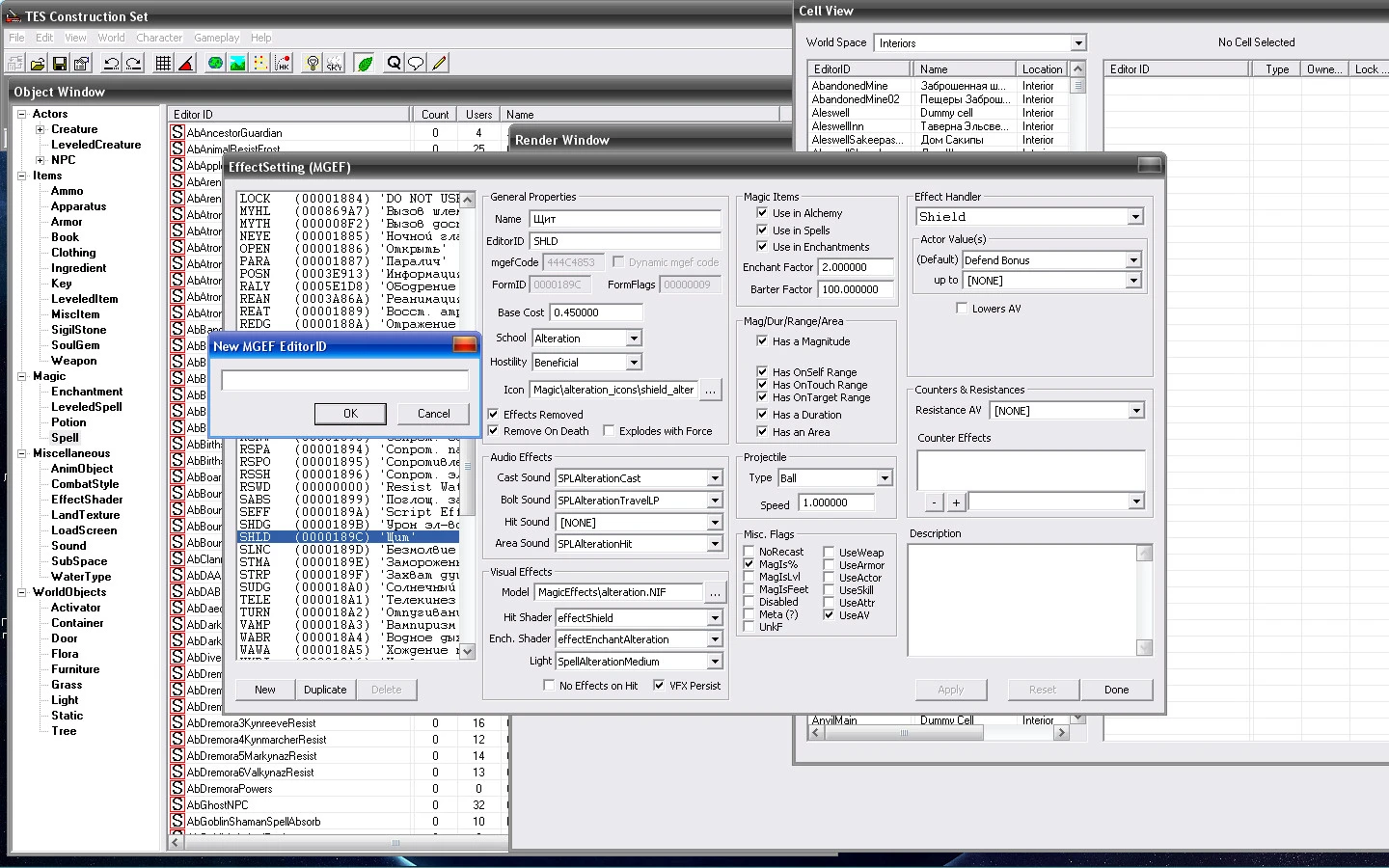The image size is (1389, 868).
Task: Toggle the light bulb brightness icon
Action: pos(312,64)
